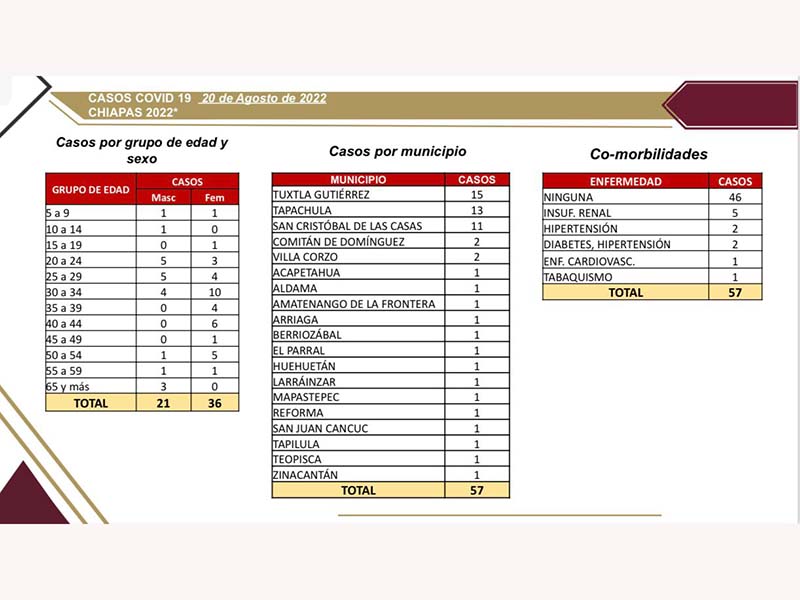This screenshot has height=600, width=800.
Task: Click the '20 a 24' age group label
Action: (x=64, y=261)
